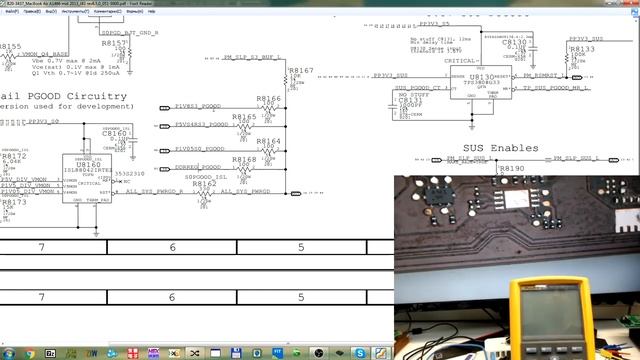Open the Комментарии menu

pyautogui.click(x=108, y=11)
